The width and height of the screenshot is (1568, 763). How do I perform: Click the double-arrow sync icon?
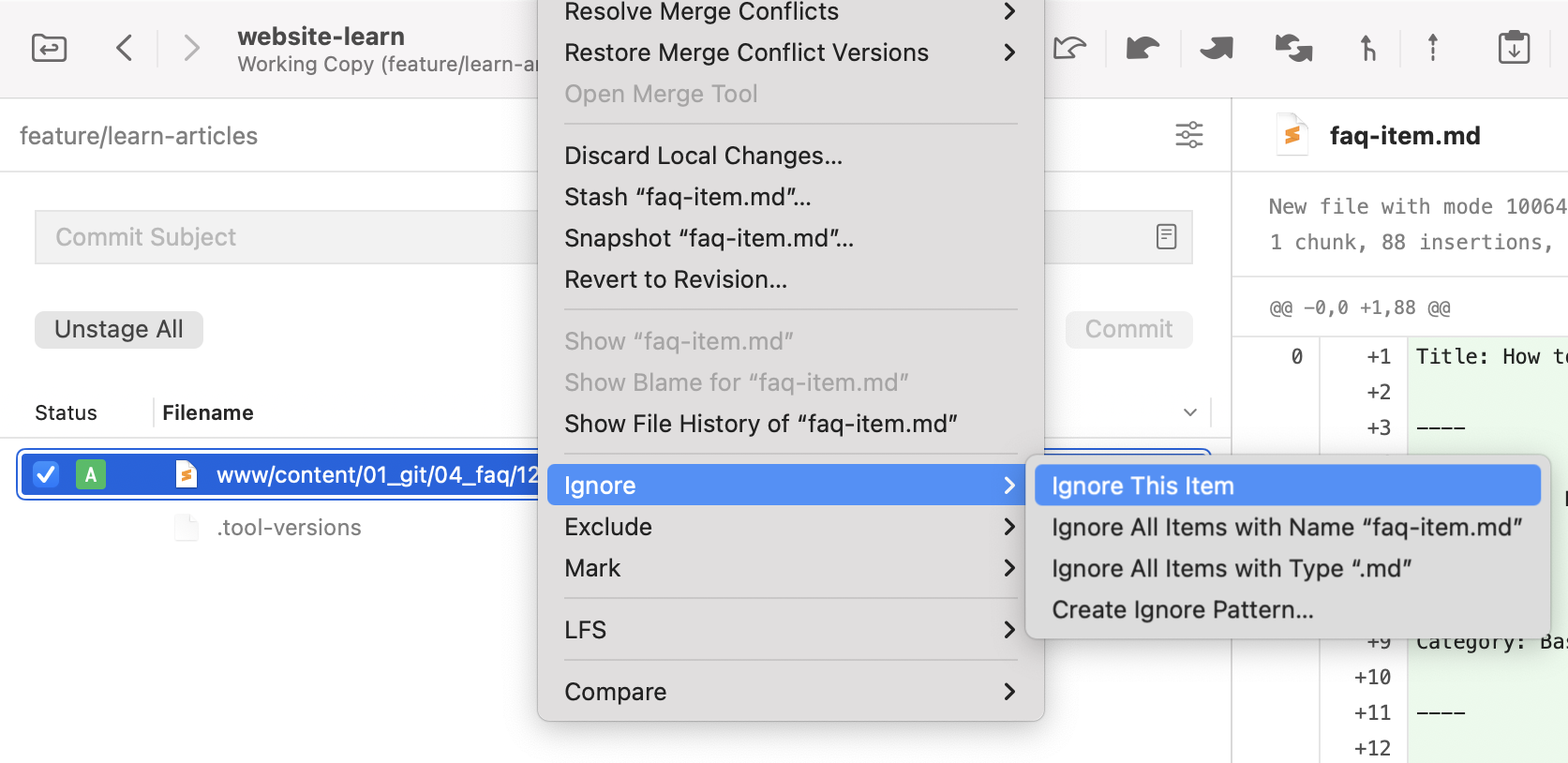point(1293,47)
